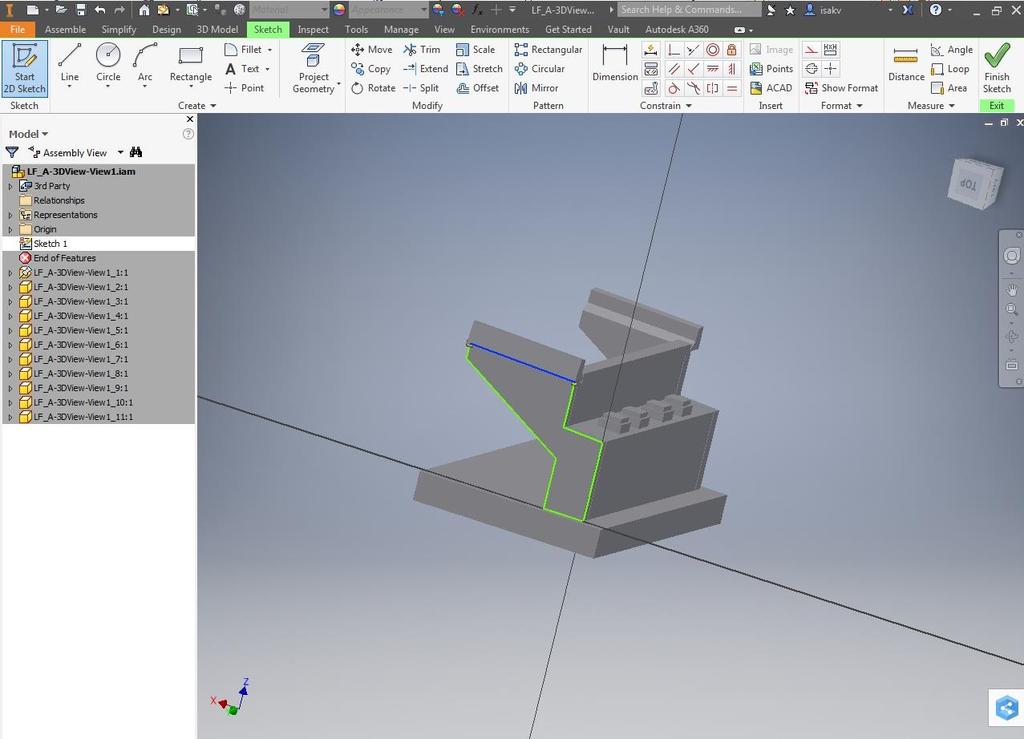This screenshot has width=1024, height=739.
Task: Insert ACAD file
Action: (x=771, y=87)
